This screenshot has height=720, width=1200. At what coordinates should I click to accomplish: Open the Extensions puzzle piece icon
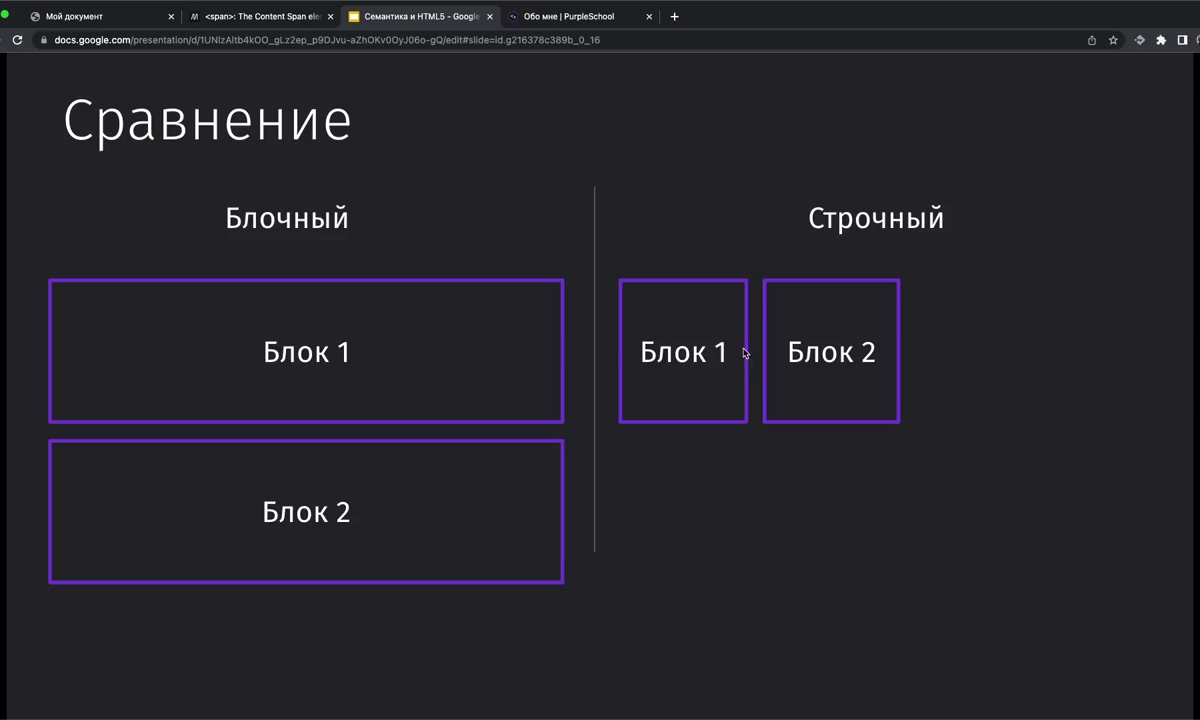click(1161, 40)
